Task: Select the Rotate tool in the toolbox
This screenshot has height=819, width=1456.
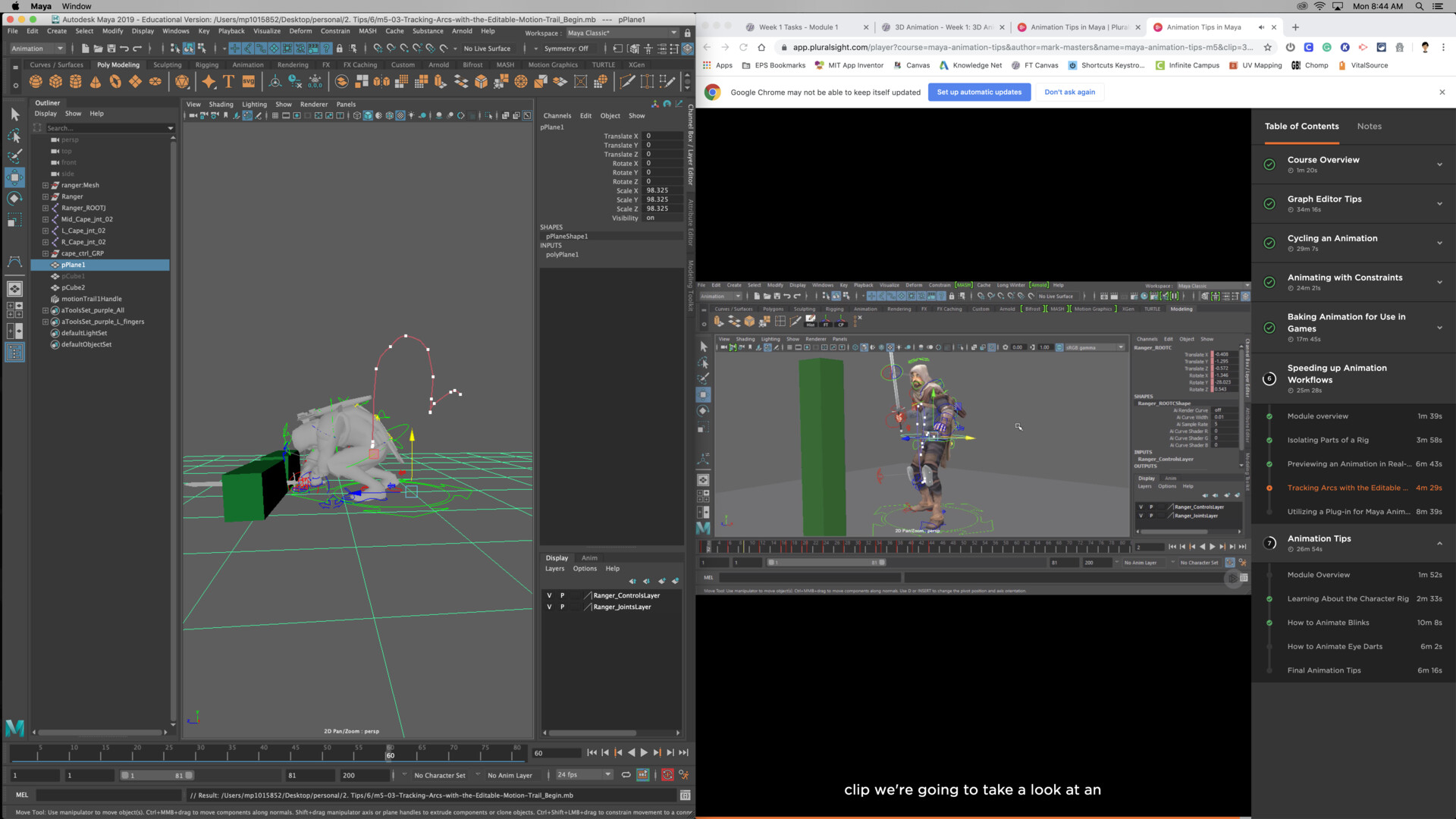Action: click(14, 198)
